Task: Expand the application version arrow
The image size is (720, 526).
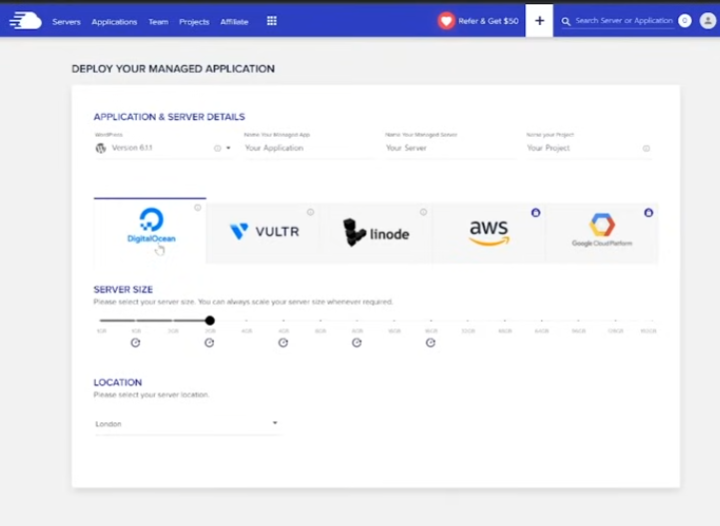Action: (x=228, y=148)
